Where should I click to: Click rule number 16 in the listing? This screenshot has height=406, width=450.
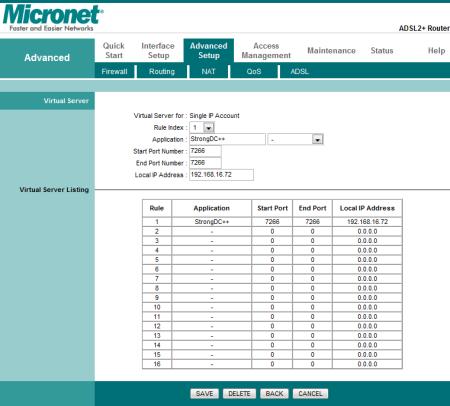[157, 364]
